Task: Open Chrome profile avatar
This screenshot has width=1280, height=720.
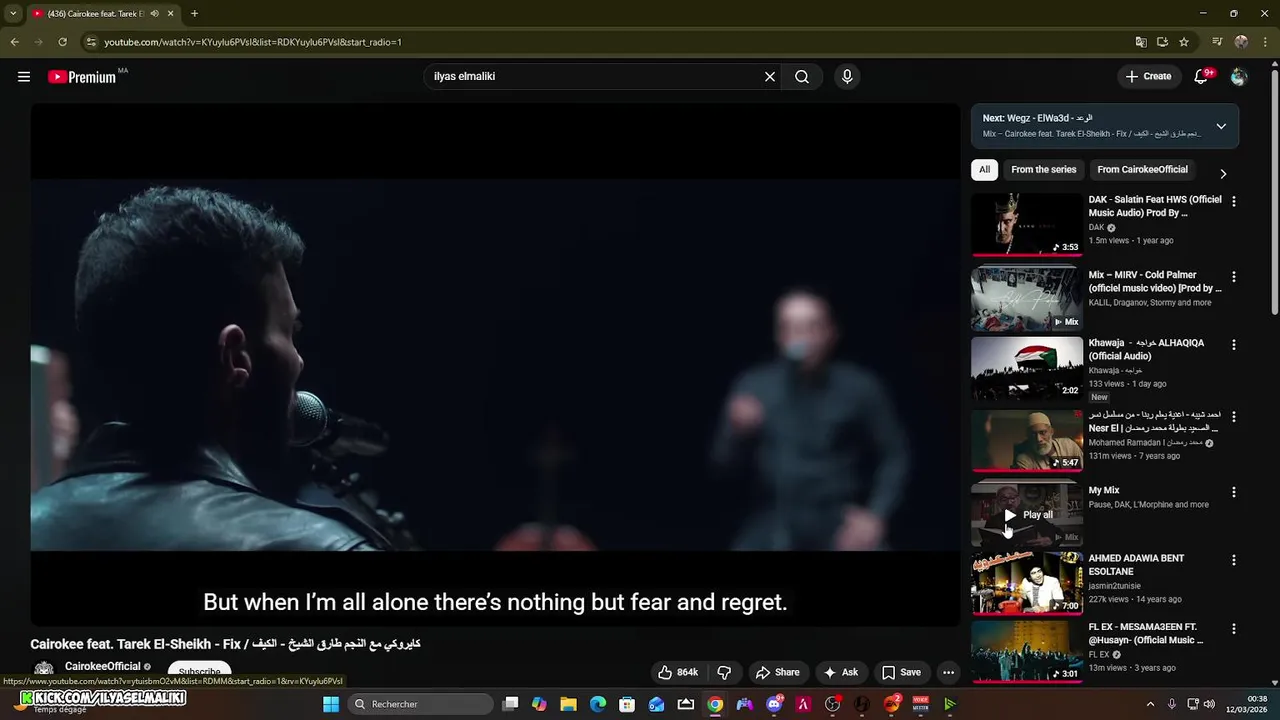Action: coord(1241,42)
